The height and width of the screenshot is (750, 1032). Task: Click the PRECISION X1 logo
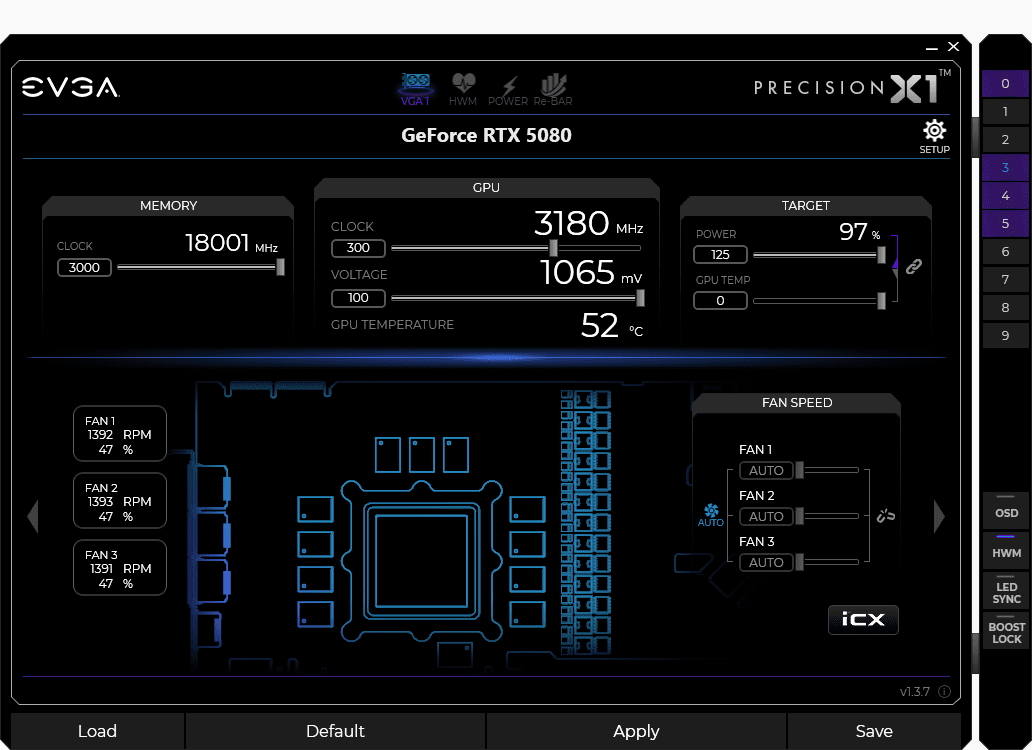852,88
